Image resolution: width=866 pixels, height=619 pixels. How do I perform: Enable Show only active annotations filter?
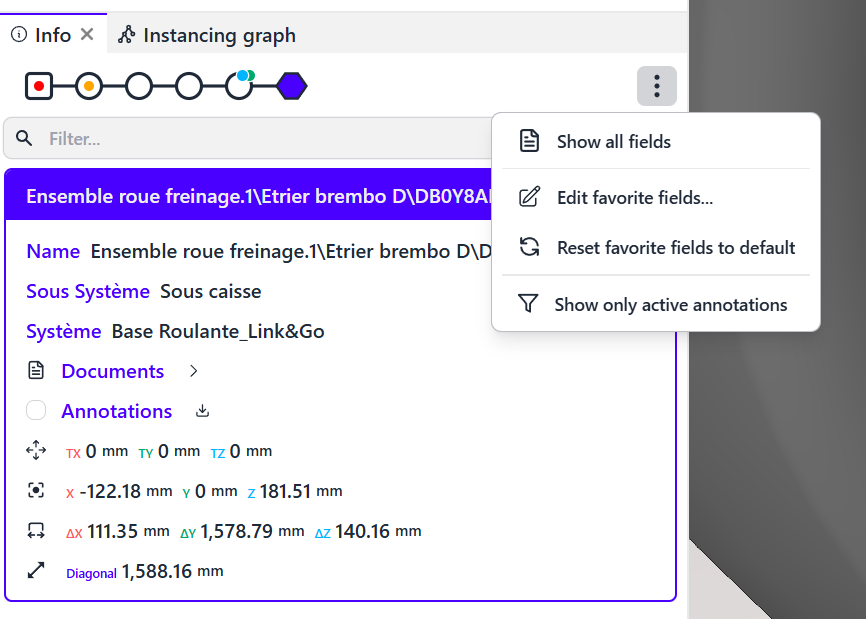tap(670, 305)
